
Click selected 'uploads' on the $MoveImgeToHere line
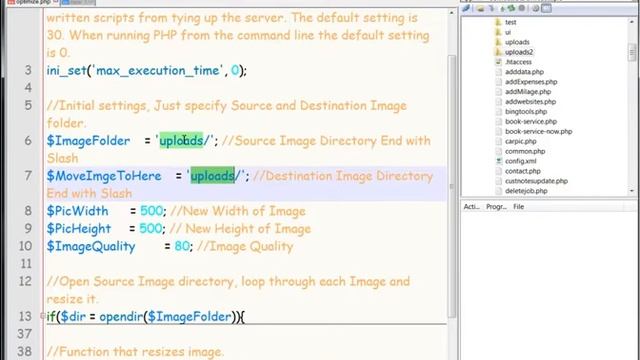212,176
